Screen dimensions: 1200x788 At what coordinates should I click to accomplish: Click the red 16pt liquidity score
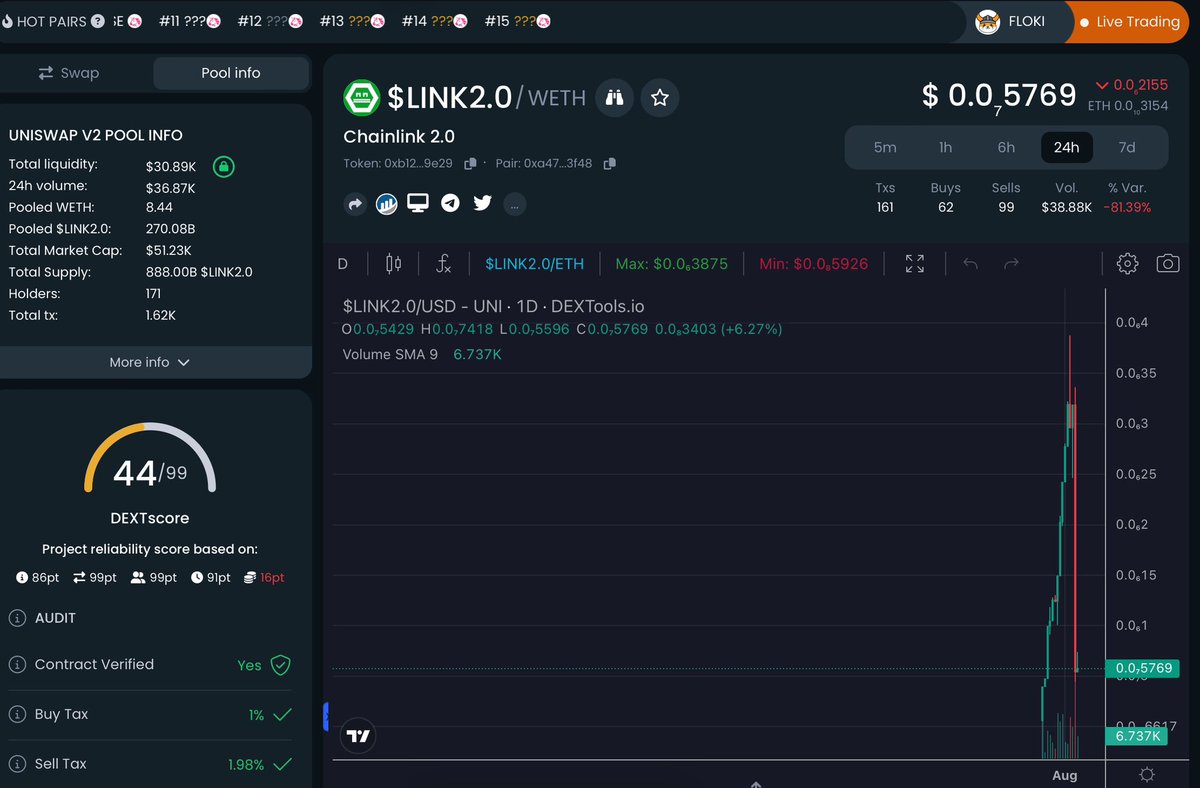[264, 578]
